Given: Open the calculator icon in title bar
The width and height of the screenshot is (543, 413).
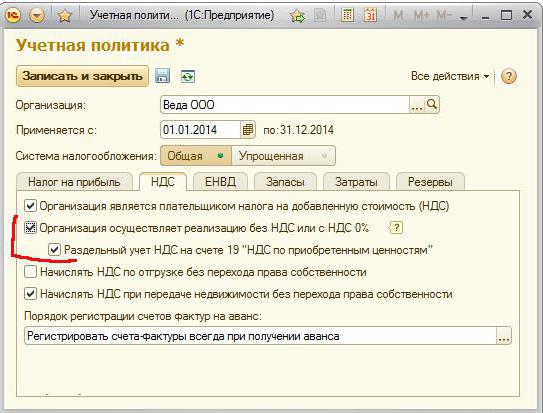Looking at the screenshot, I should point(347,15).
